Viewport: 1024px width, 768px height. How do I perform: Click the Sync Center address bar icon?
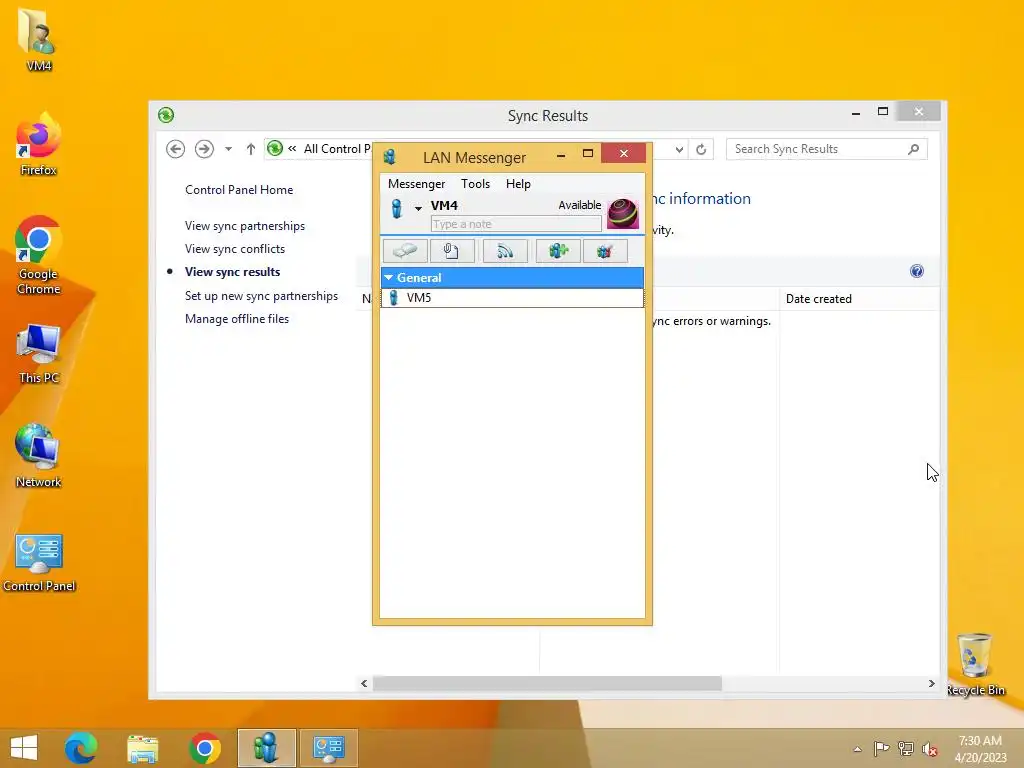point(275,148)
